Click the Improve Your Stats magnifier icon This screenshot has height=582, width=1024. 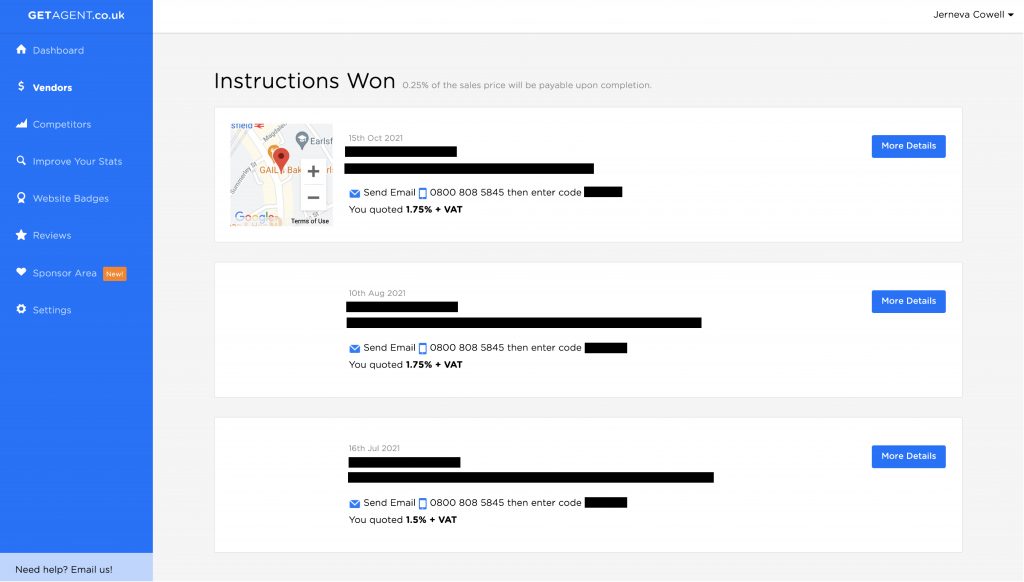click(x=21, y=161)
